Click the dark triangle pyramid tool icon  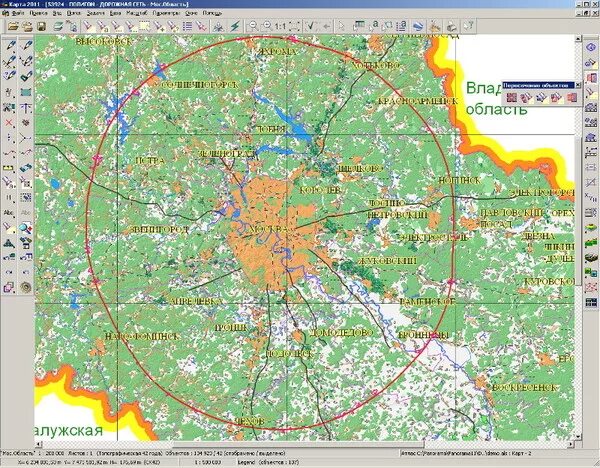pyautogui.click(x=9, y=243)
